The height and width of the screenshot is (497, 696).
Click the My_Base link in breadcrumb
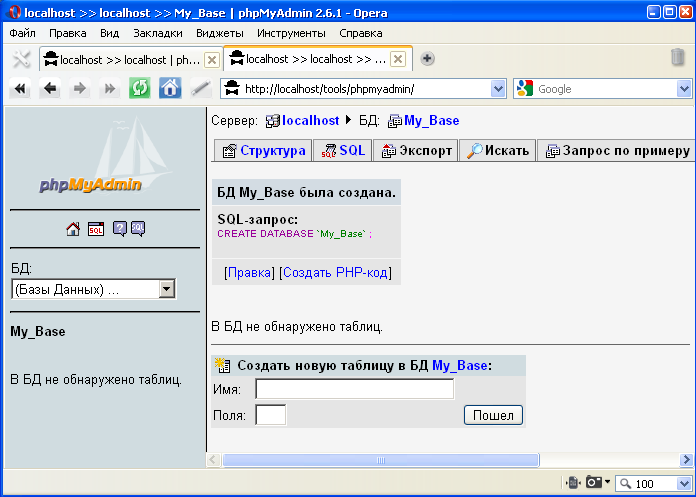click(431, 120)
